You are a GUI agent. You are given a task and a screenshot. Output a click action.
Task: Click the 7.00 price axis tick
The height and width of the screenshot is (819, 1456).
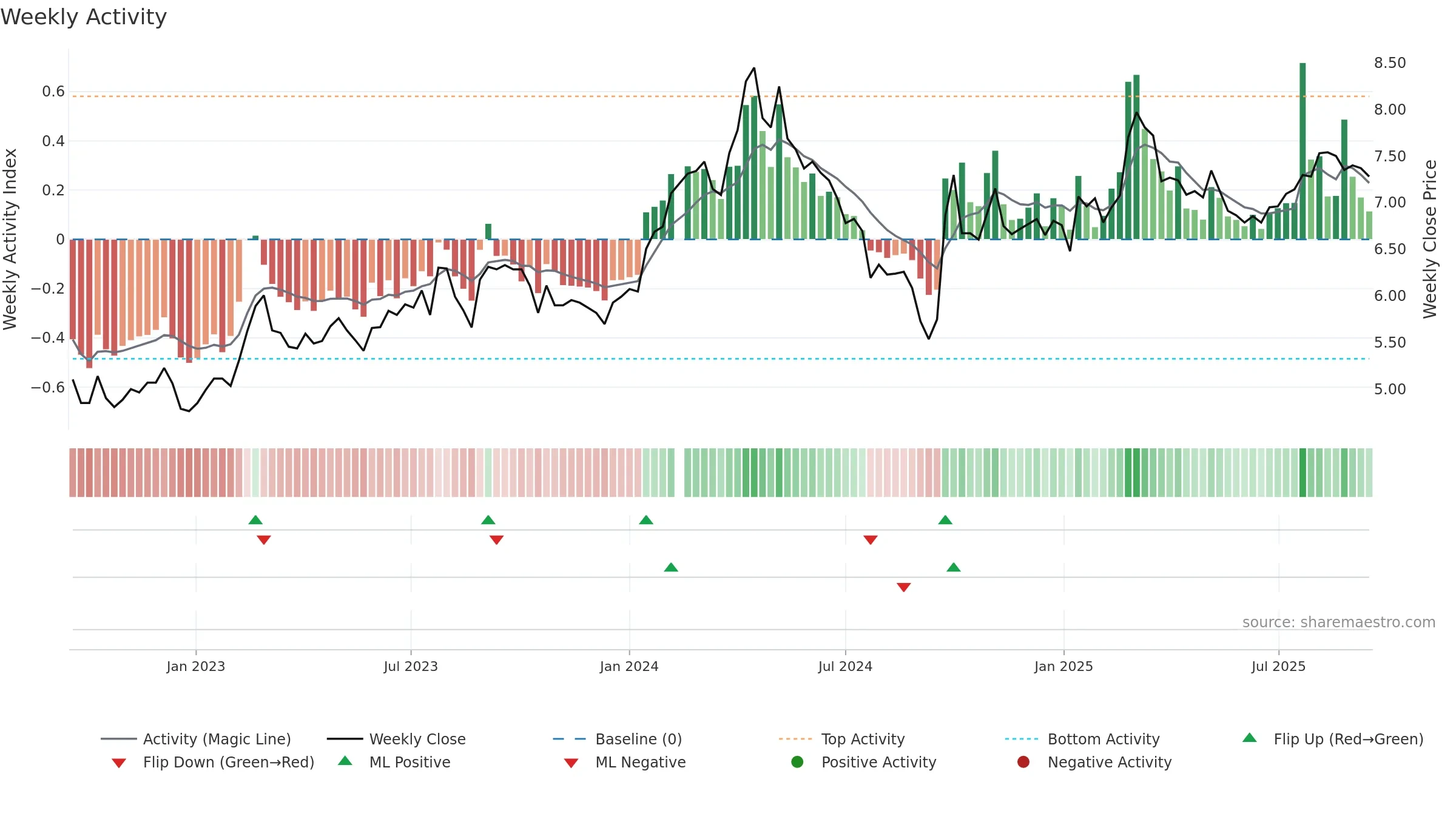[1390, 203]
